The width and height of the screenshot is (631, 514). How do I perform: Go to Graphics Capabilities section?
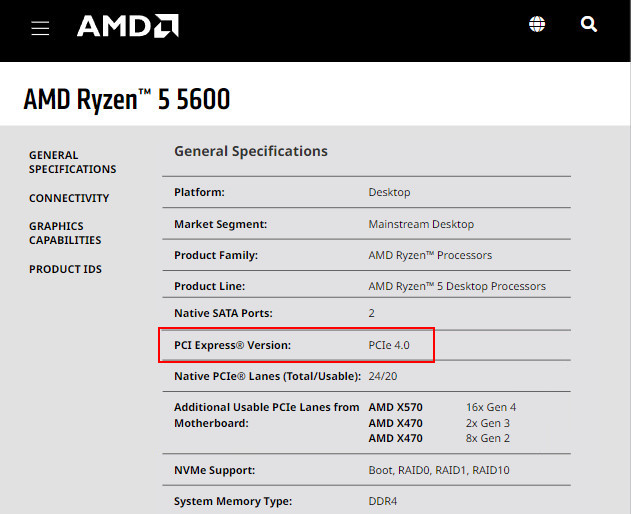(x=65, y=233)
